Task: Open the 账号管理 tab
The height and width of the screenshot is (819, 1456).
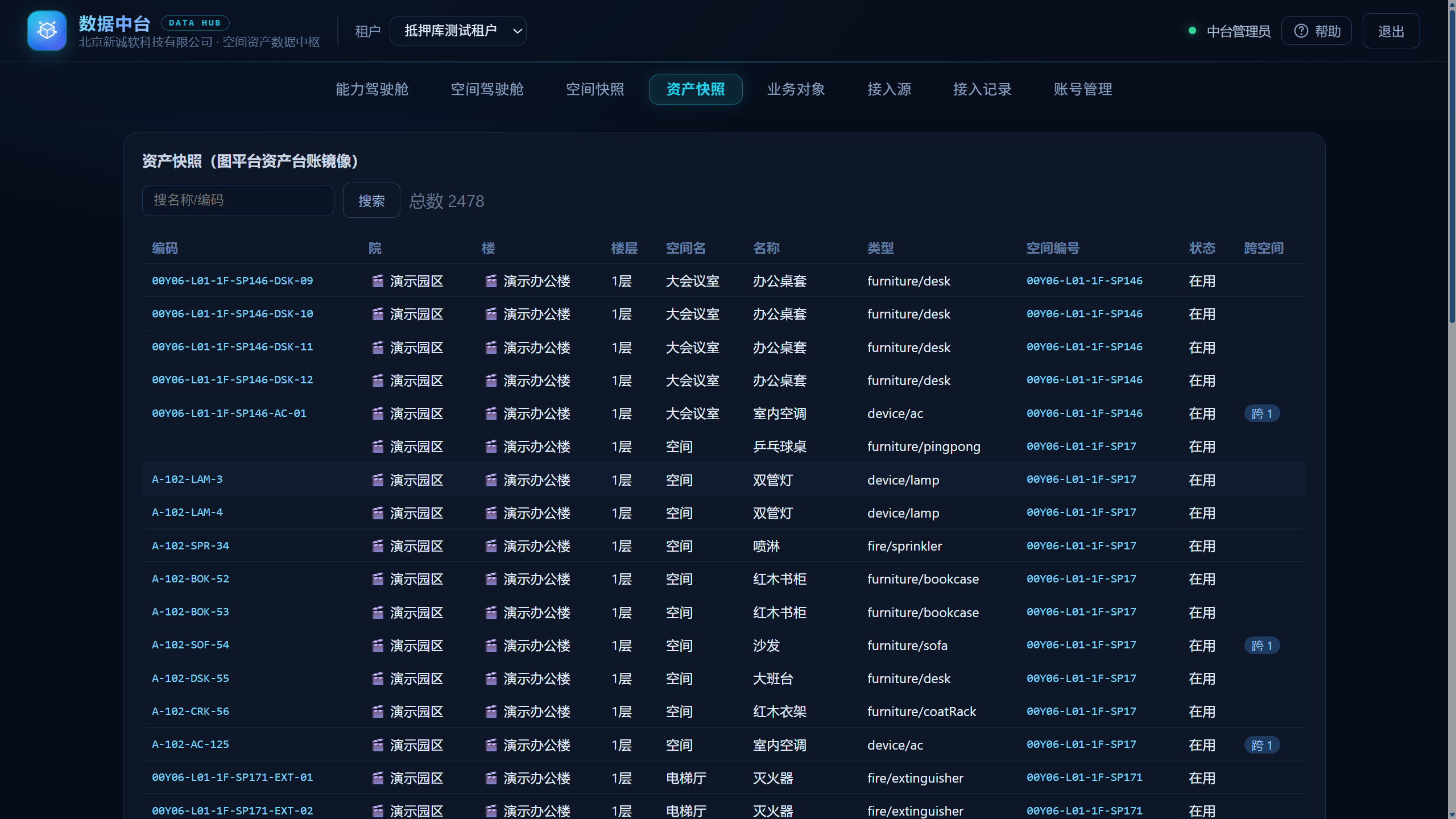Action: (1082, 89)
